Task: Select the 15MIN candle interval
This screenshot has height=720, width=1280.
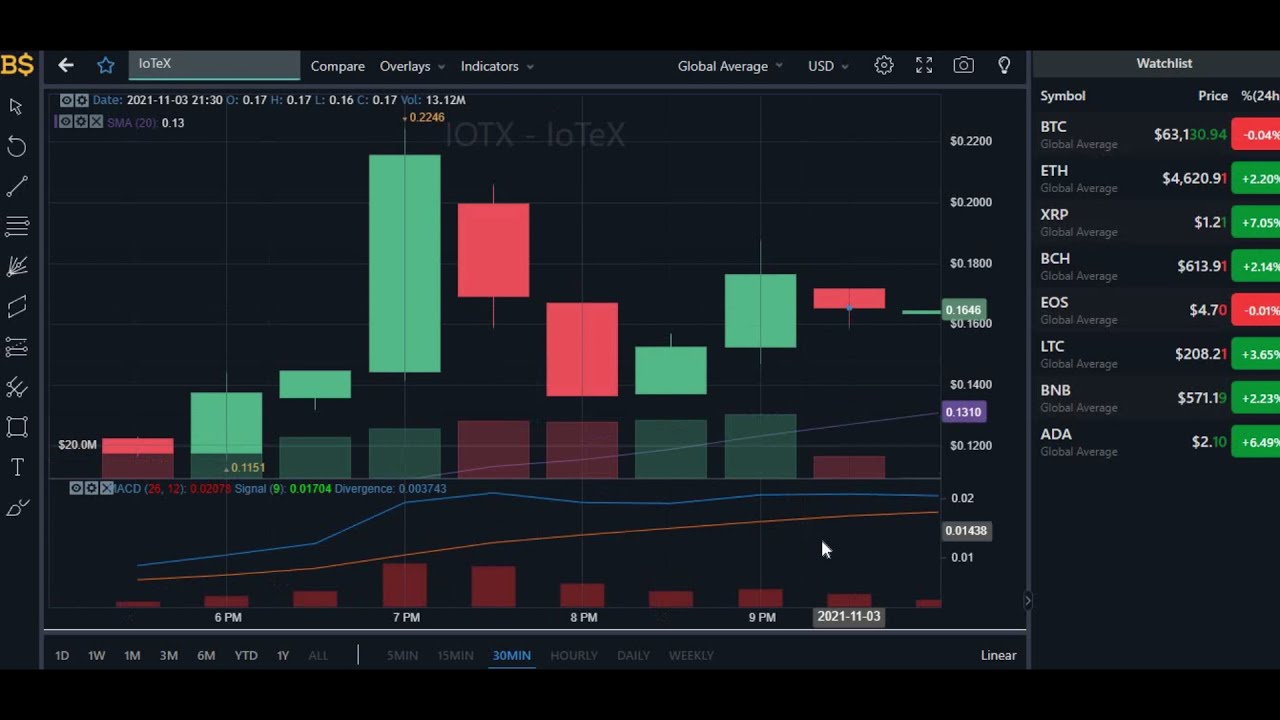Action: coord(455,655)
